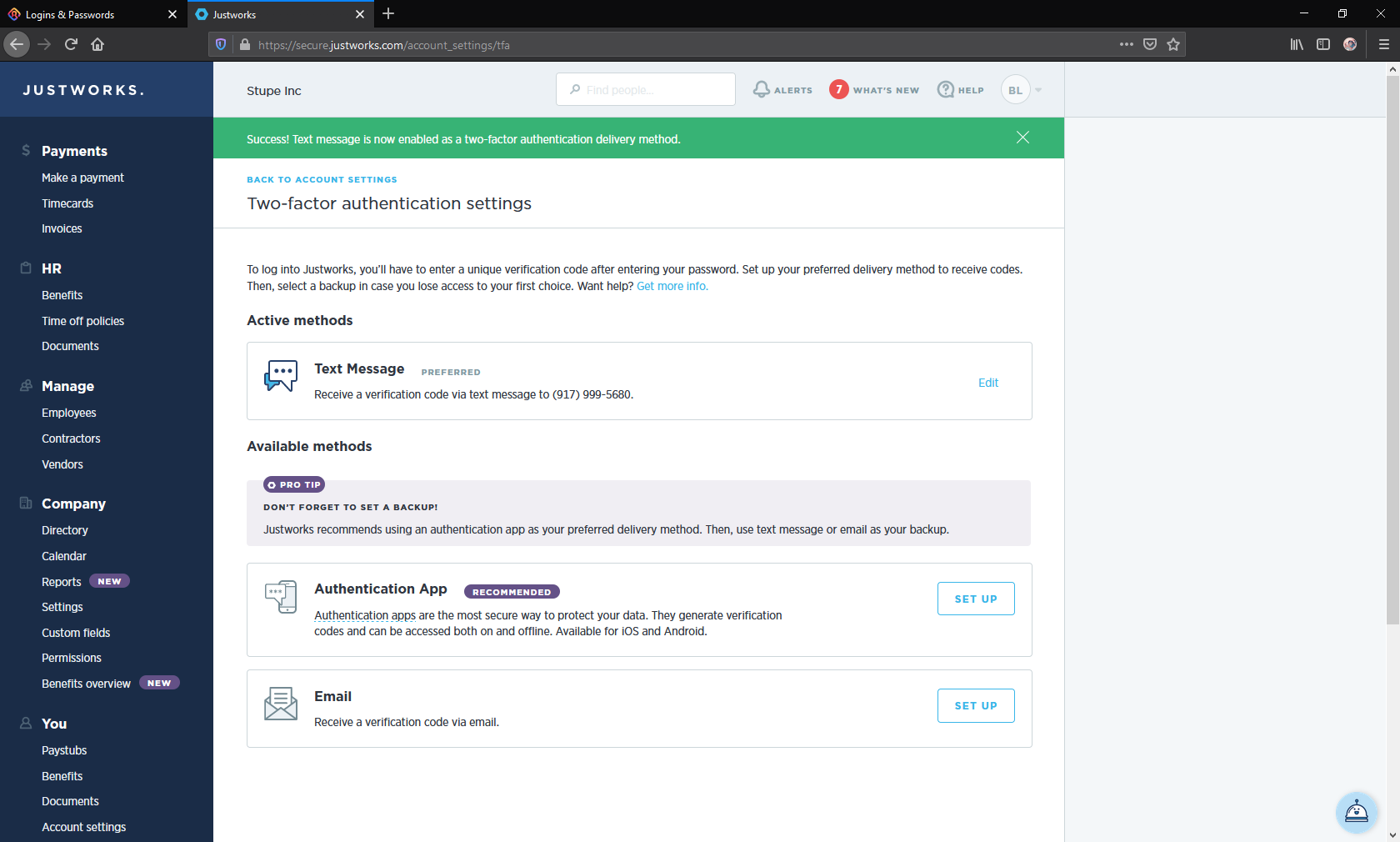The image size is (1400, 842).
Task: Open Benefits overview
Action: tap(86, 684)
